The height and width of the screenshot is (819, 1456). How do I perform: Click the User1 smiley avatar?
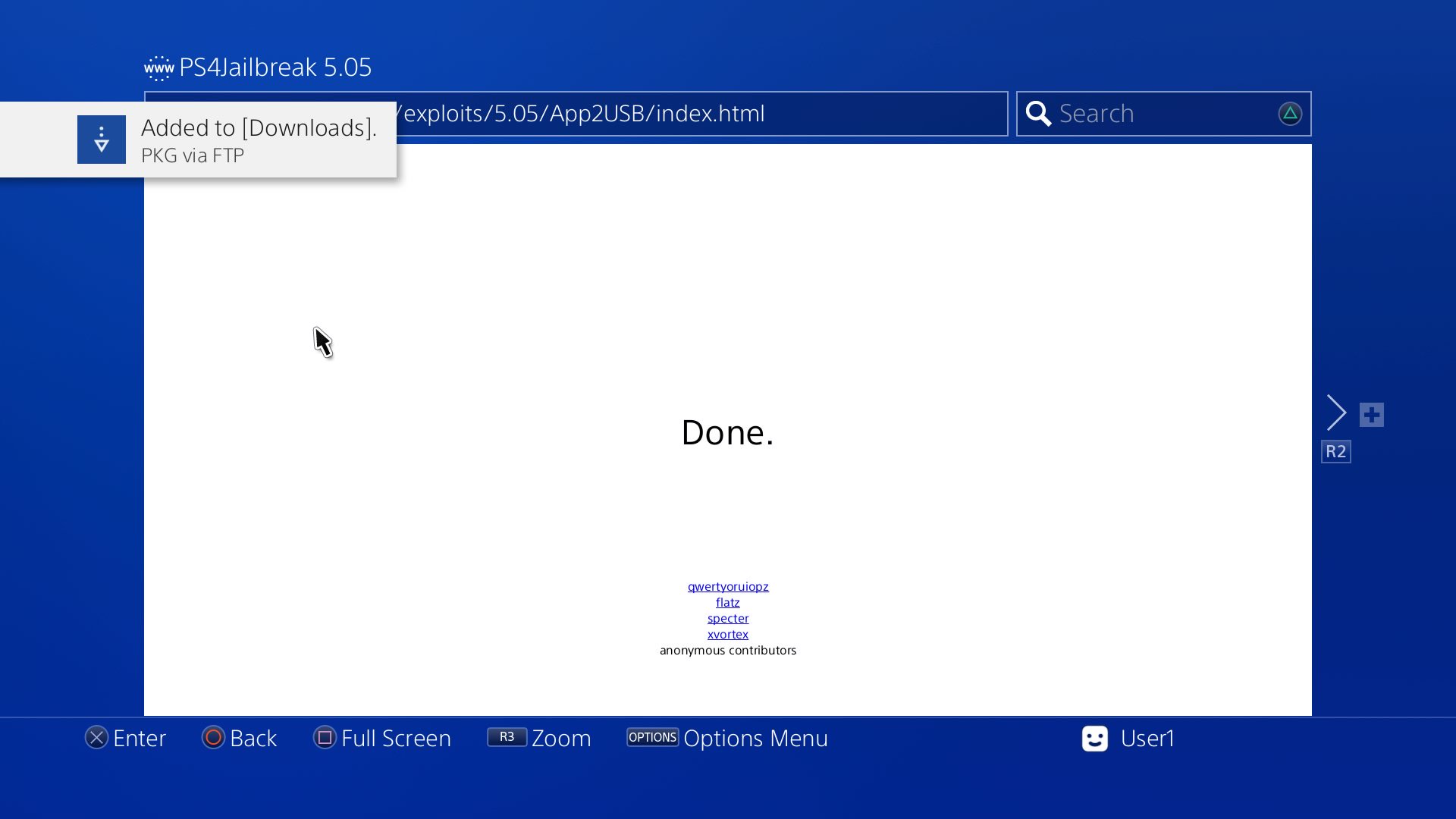coord(1095,739)
